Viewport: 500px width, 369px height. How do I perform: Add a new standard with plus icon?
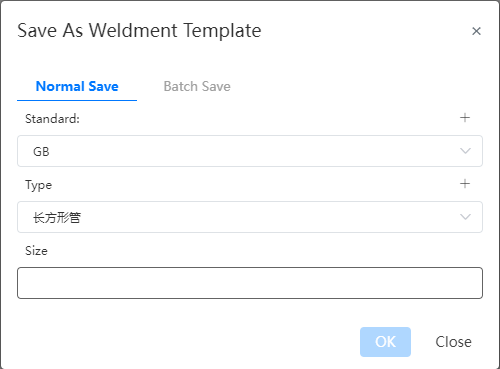[465, 118]
